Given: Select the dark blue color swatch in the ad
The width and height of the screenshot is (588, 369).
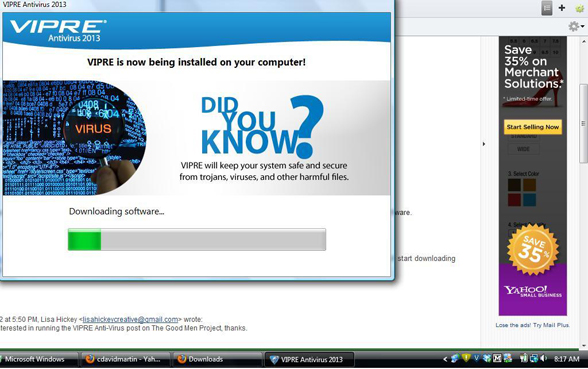Looking at the screenshot, I should tap(529, 200).
